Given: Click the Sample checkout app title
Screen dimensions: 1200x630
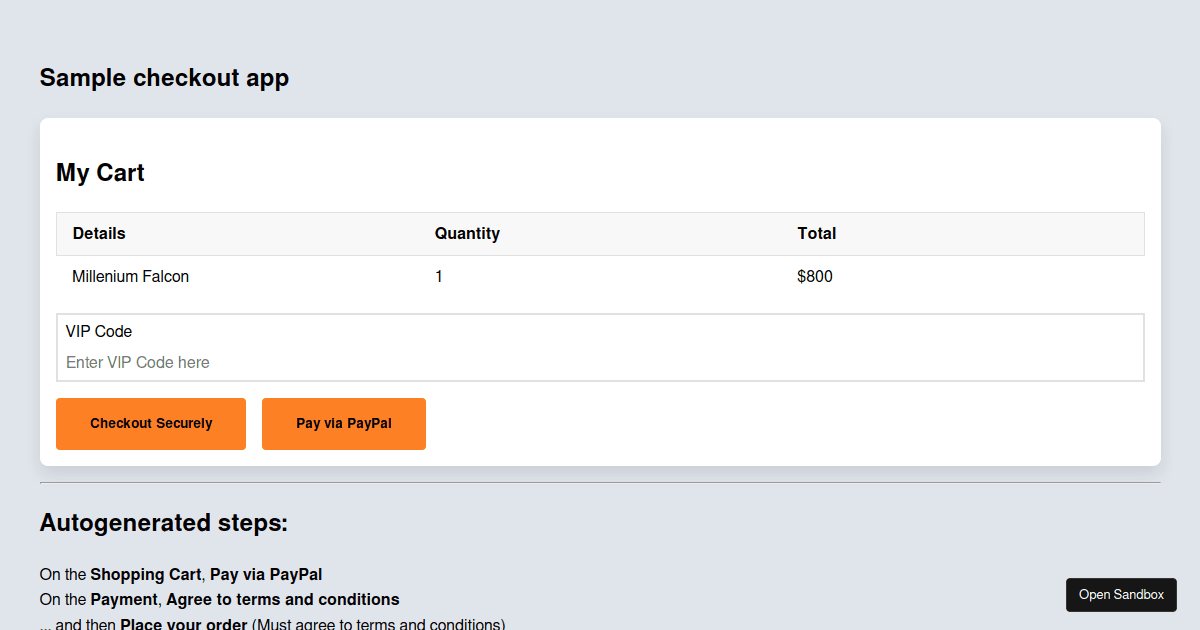Looking at the screenshot, I should point(164,77).
